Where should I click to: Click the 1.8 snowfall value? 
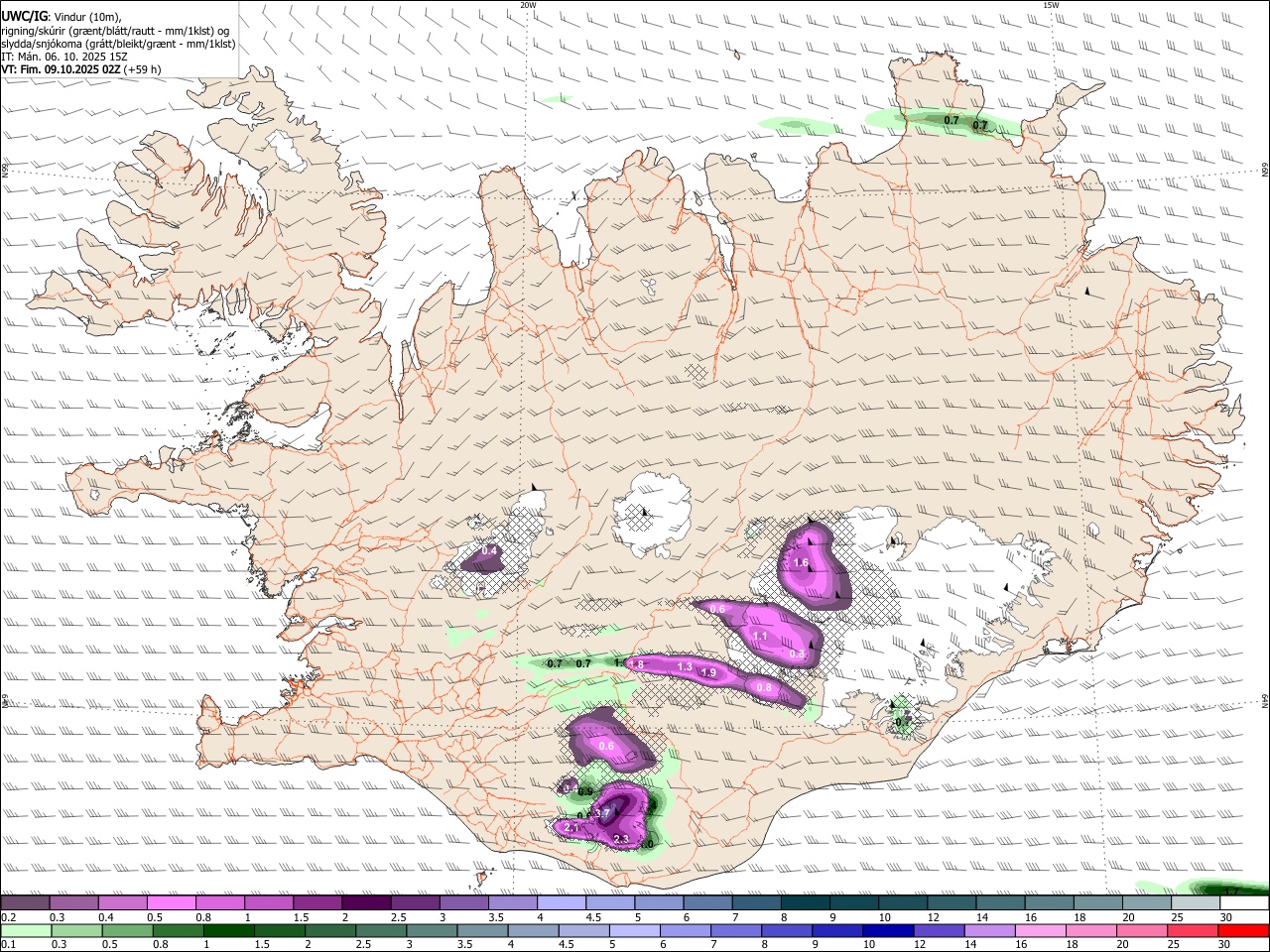click(636, 664)
